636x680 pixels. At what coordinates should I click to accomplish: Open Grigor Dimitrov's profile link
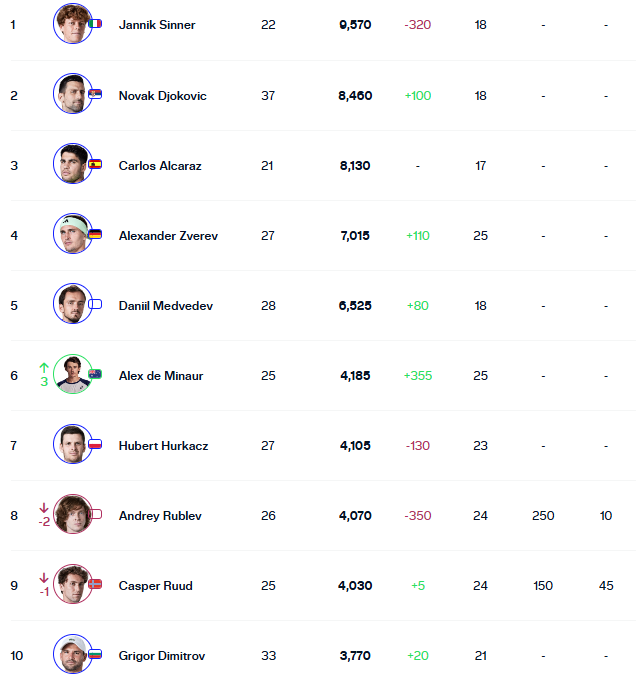coord(162,656)
